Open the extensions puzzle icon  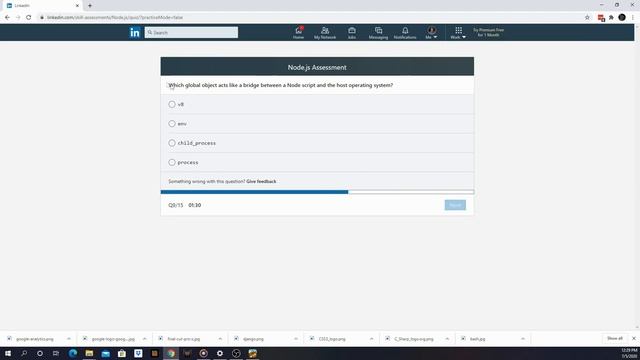(x=611, y=18)
